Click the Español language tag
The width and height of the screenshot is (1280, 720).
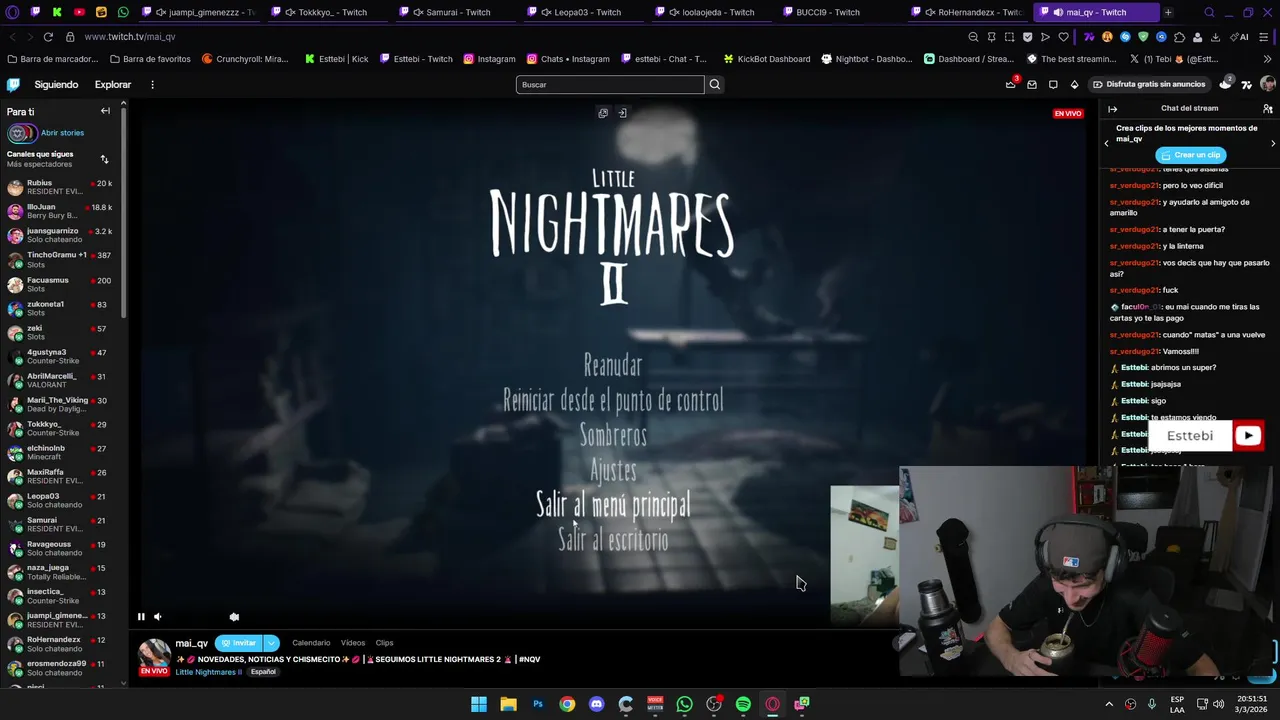pyautogui.click(x=263, y=672)
